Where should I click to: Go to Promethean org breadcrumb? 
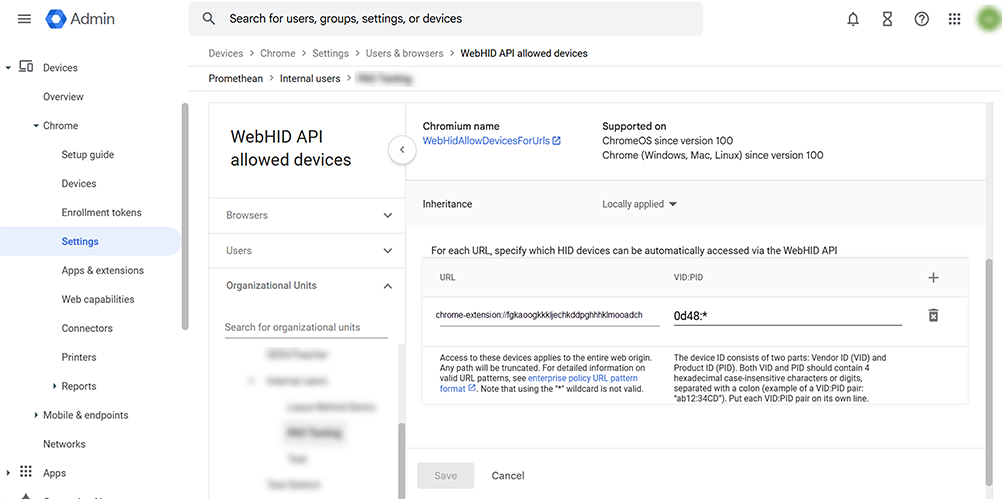[236, 79]
